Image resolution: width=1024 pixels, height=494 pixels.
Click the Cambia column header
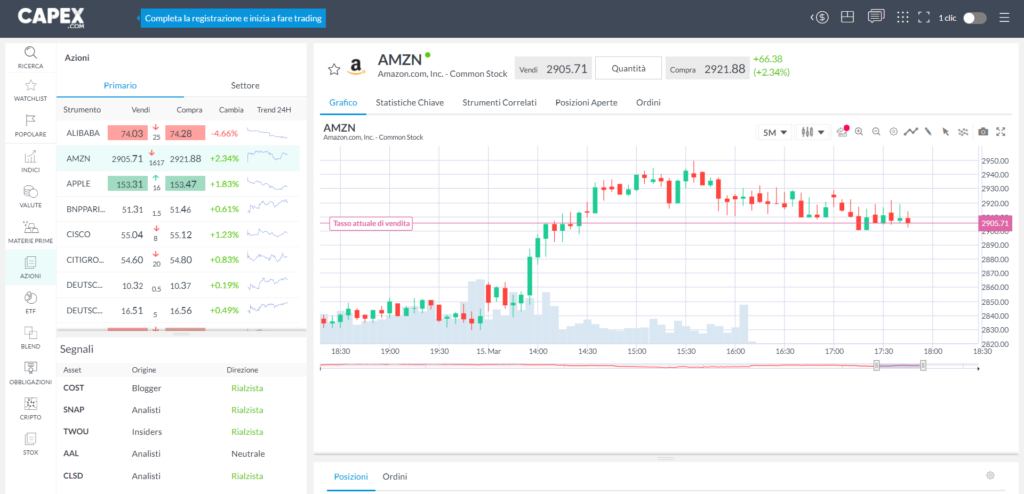(x=231, y=110)
